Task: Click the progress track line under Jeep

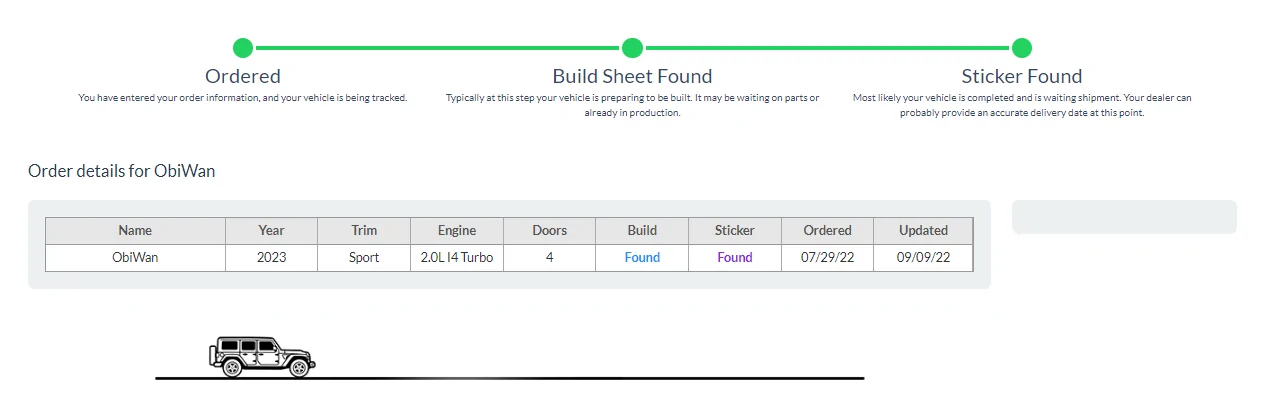Action: pyautogui.click(x=509, y=378)
